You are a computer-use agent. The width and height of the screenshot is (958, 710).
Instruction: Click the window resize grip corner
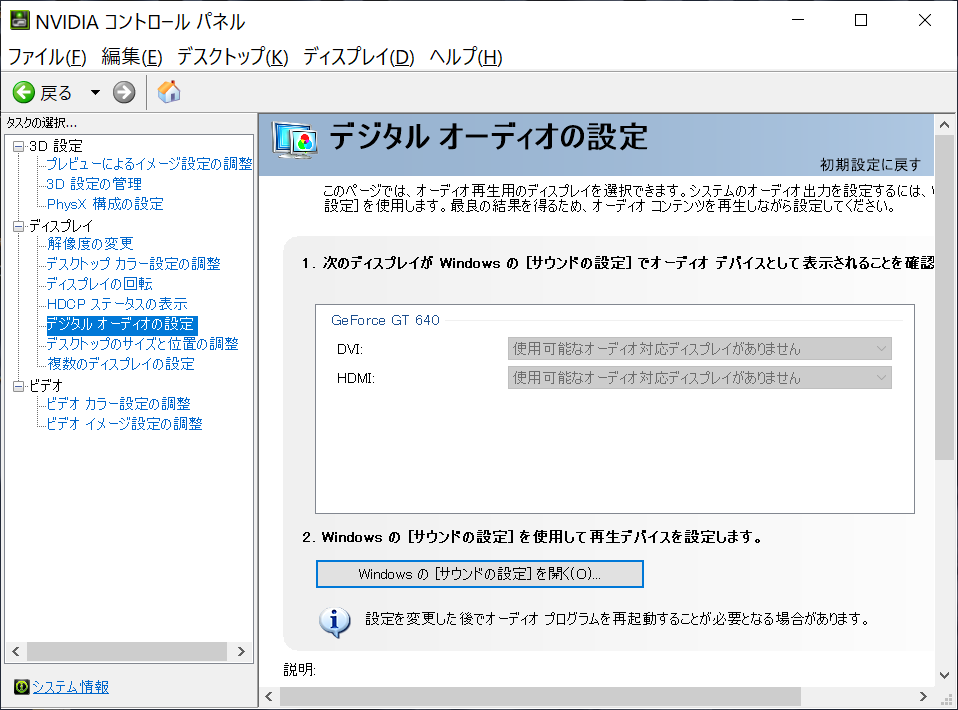pyautogui.click(x=946, y=698)
